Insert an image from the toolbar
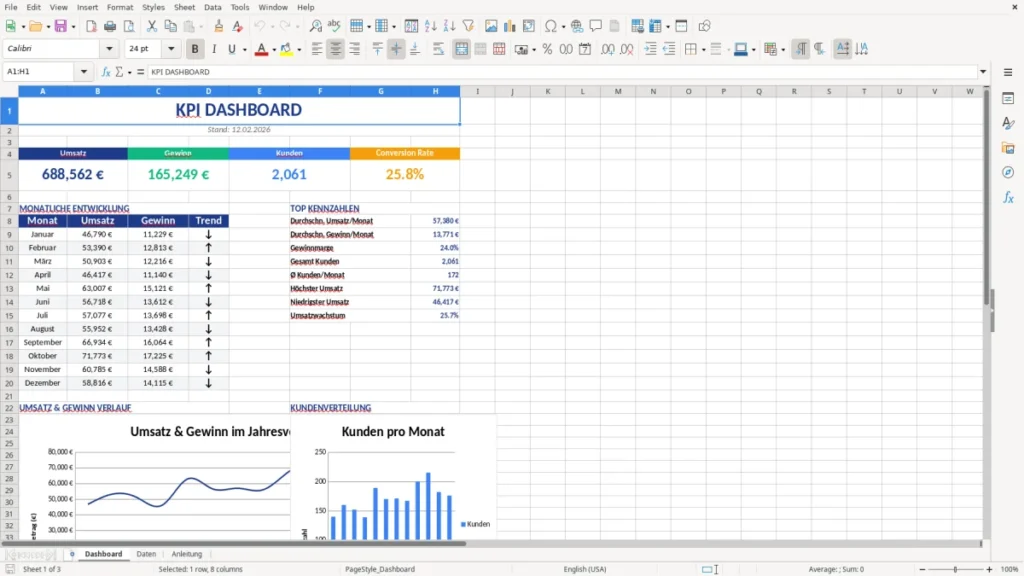1024x576 pixels. (x=491, y=26)
